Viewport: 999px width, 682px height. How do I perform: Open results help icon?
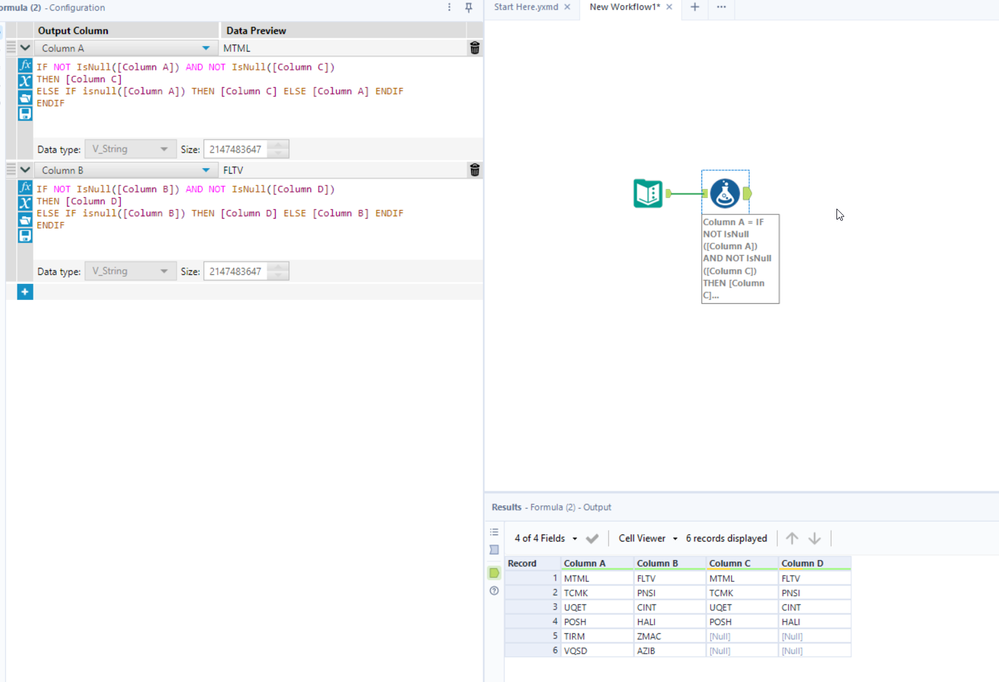click(494, 591)
